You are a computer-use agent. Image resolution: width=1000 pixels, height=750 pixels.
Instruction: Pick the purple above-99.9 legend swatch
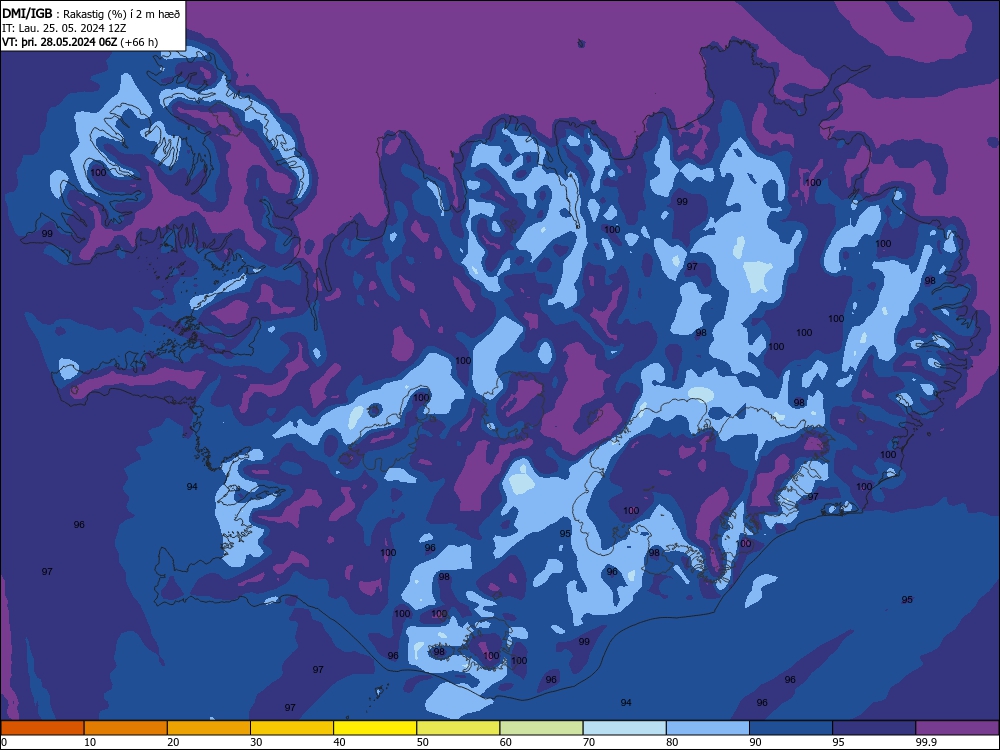[957, 728]
